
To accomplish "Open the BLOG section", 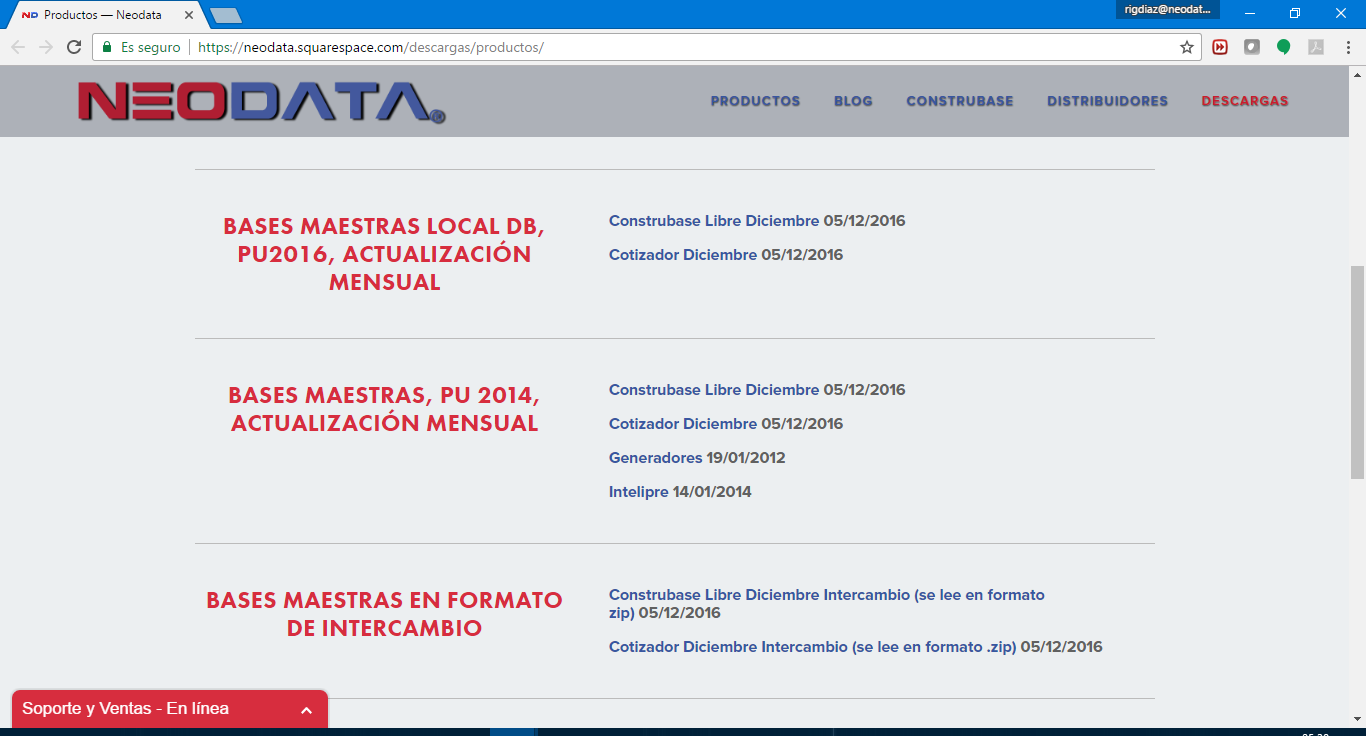I will [852, 101].
